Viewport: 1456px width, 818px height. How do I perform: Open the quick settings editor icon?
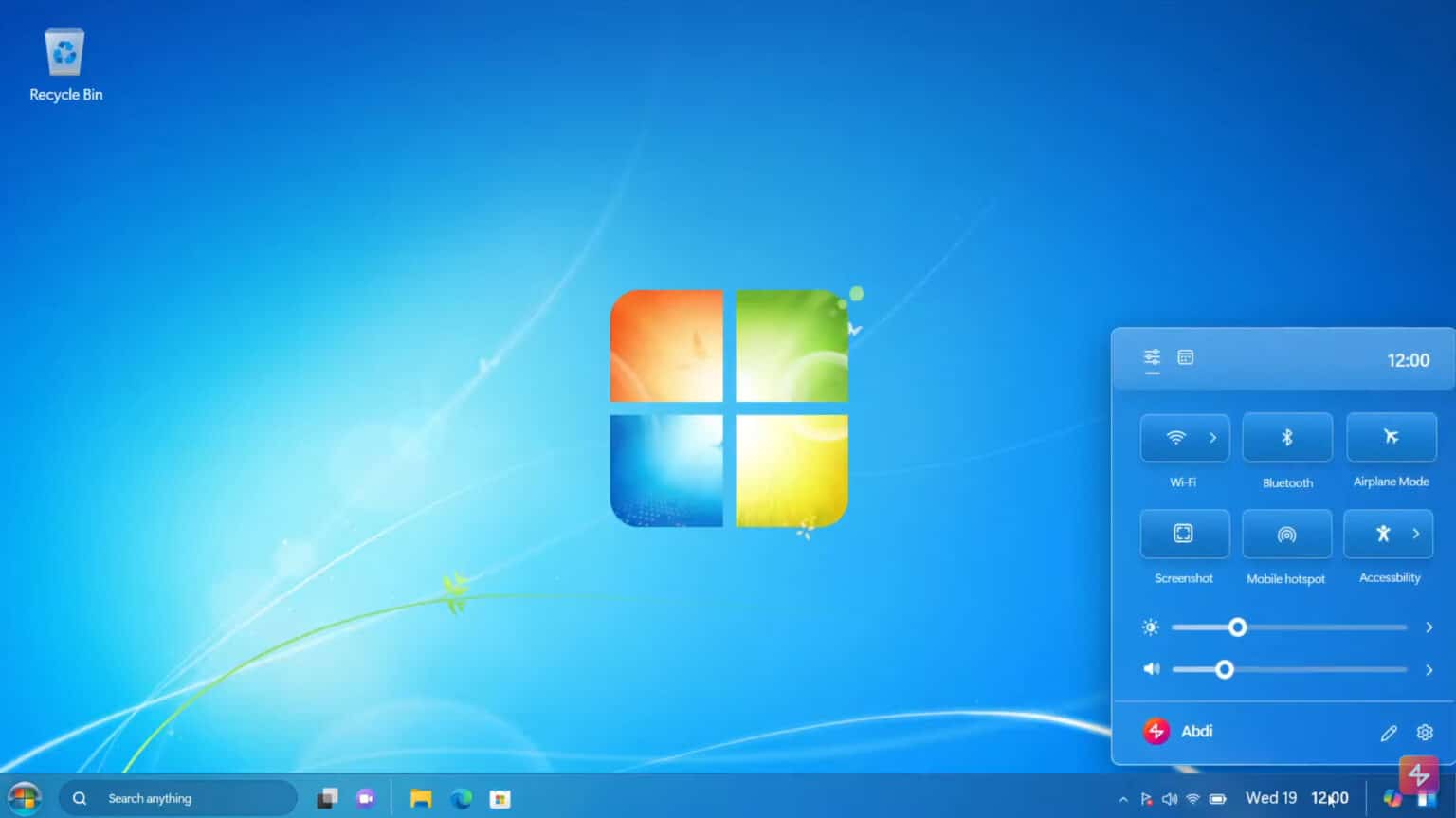click(x=1152, y=358)
